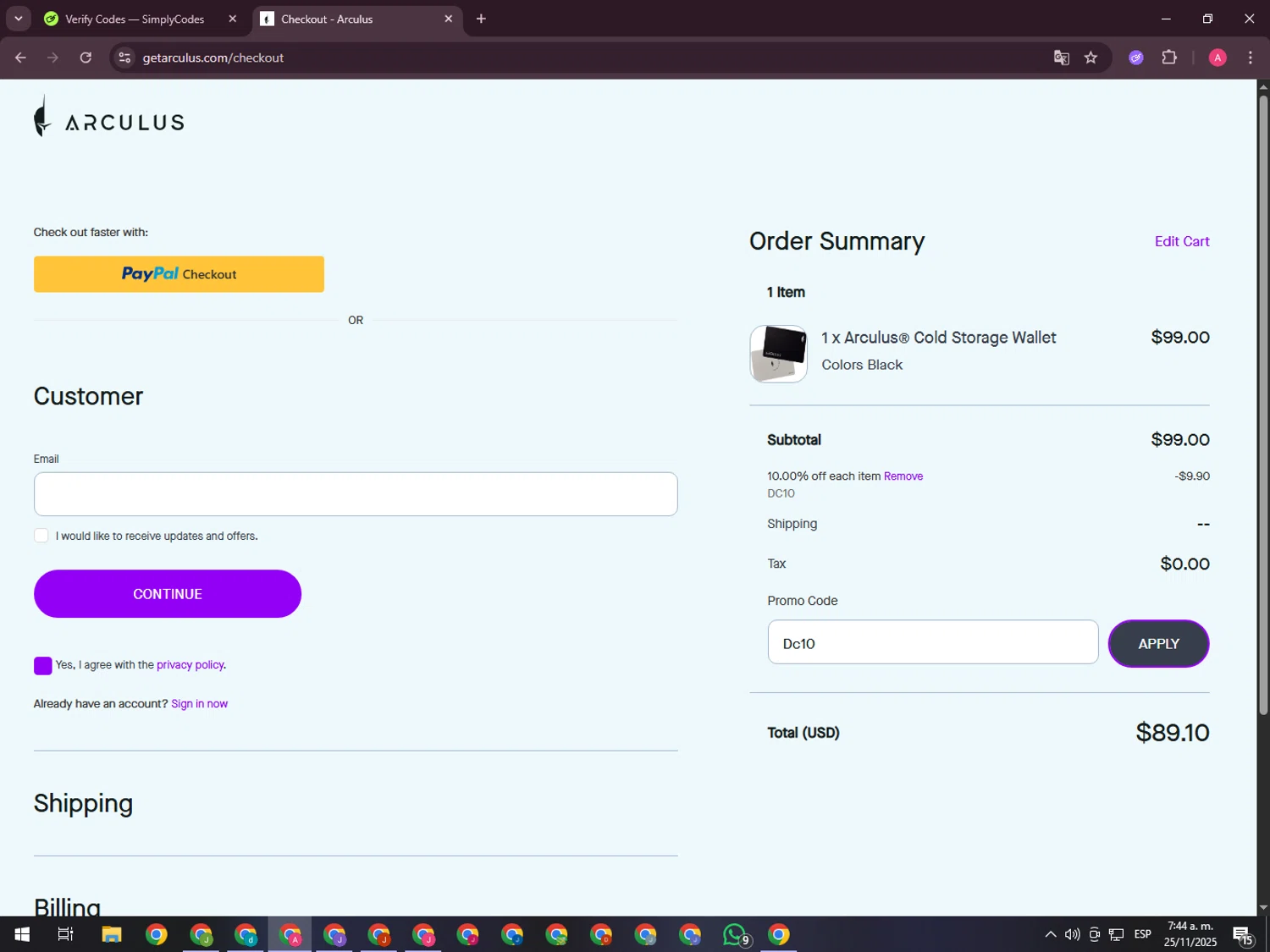
Task: Click the page vertical scrollbar
Action: coord(1263,406)
